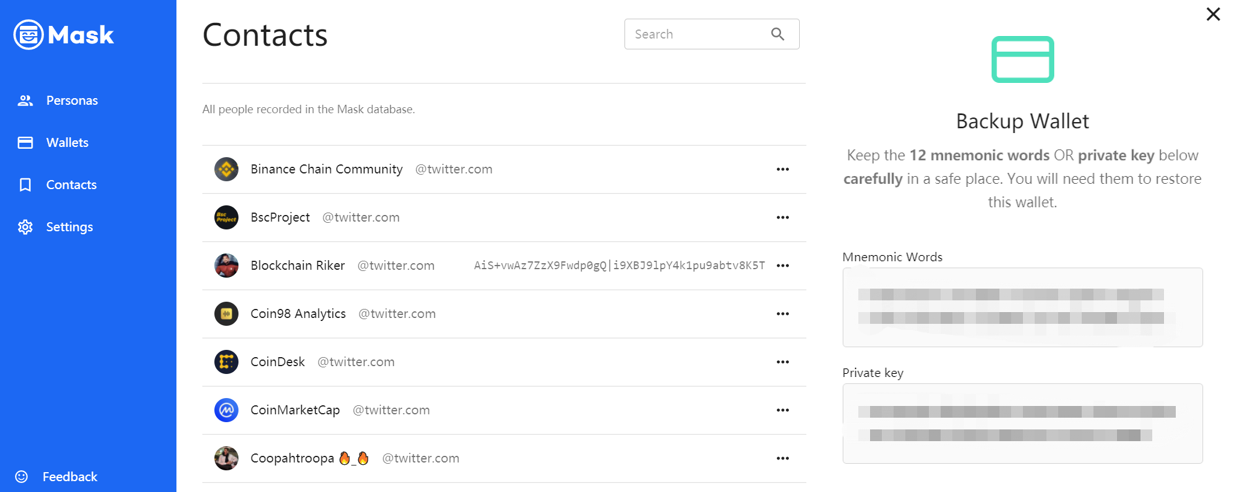Open Settings from the sidebar
1233x492 pixels.
pyautogui.click(x=69, y=227)
